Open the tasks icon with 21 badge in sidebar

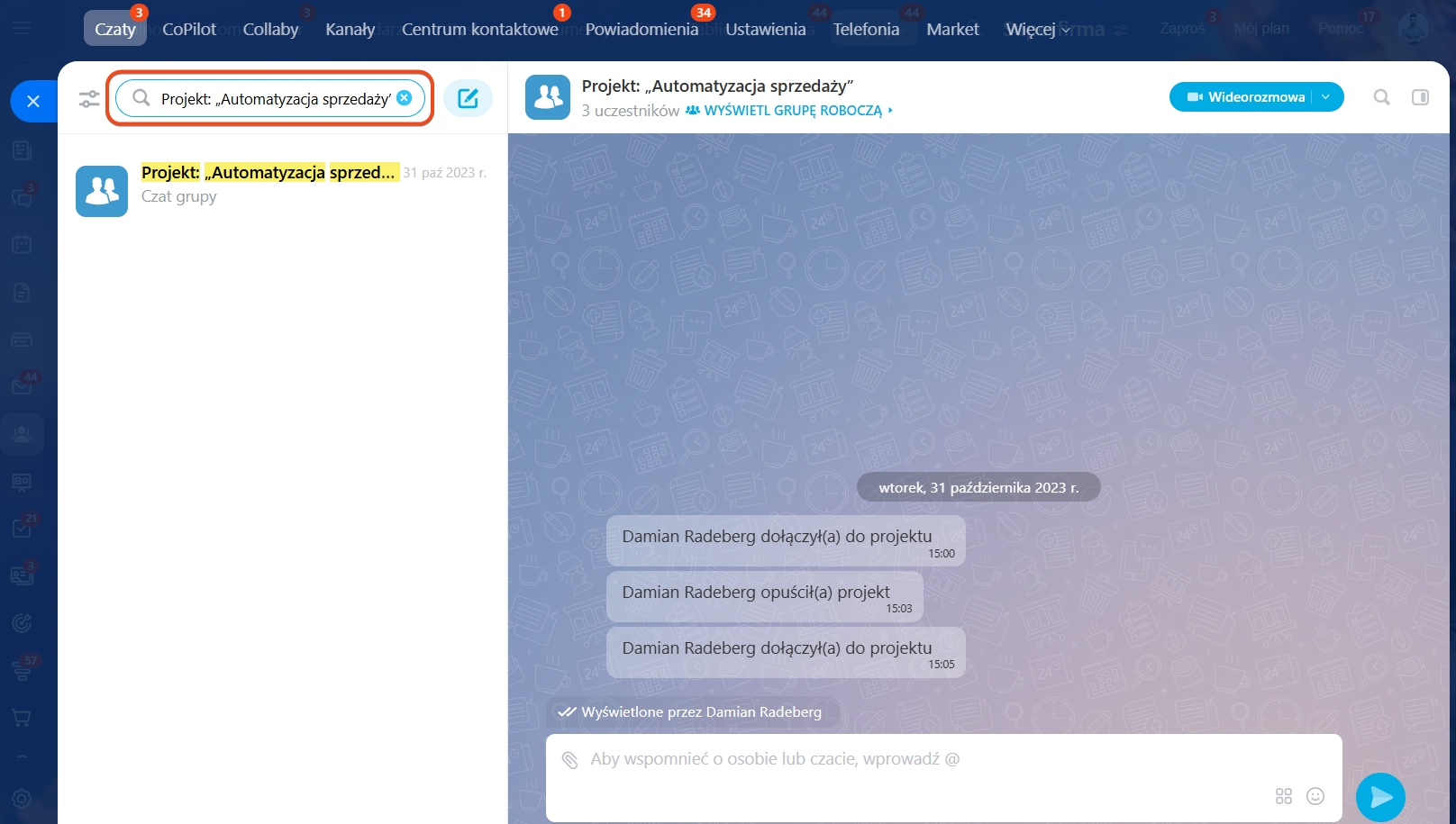(x=23, y=527)
